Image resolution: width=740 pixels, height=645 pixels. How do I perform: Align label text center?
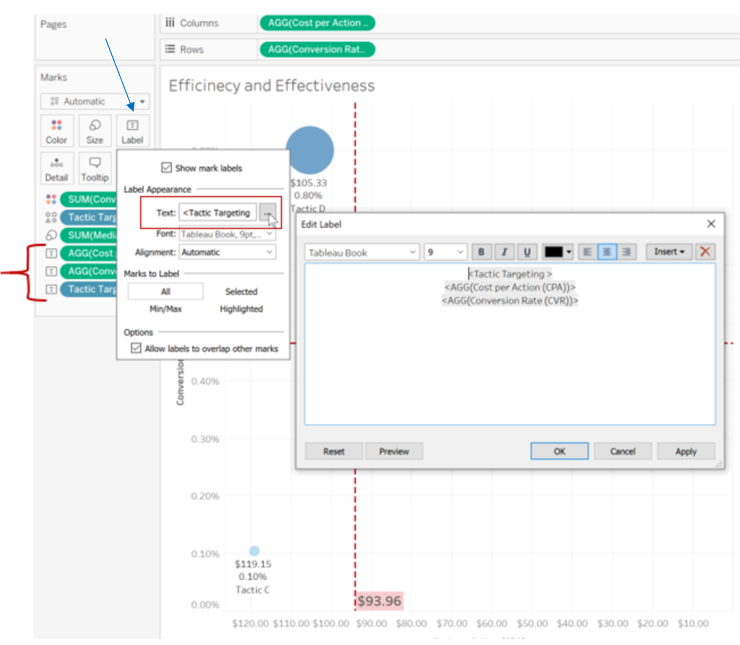[x=607, y=252]
